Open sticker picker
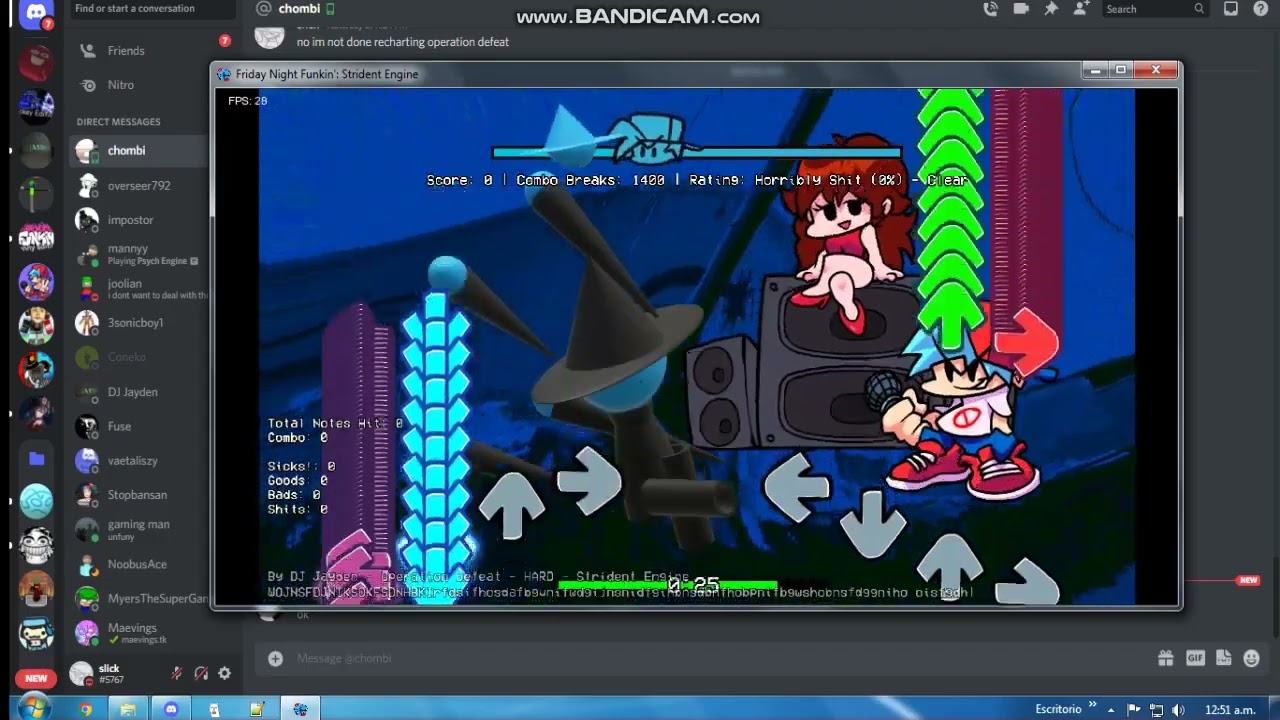 point(1223,658)
